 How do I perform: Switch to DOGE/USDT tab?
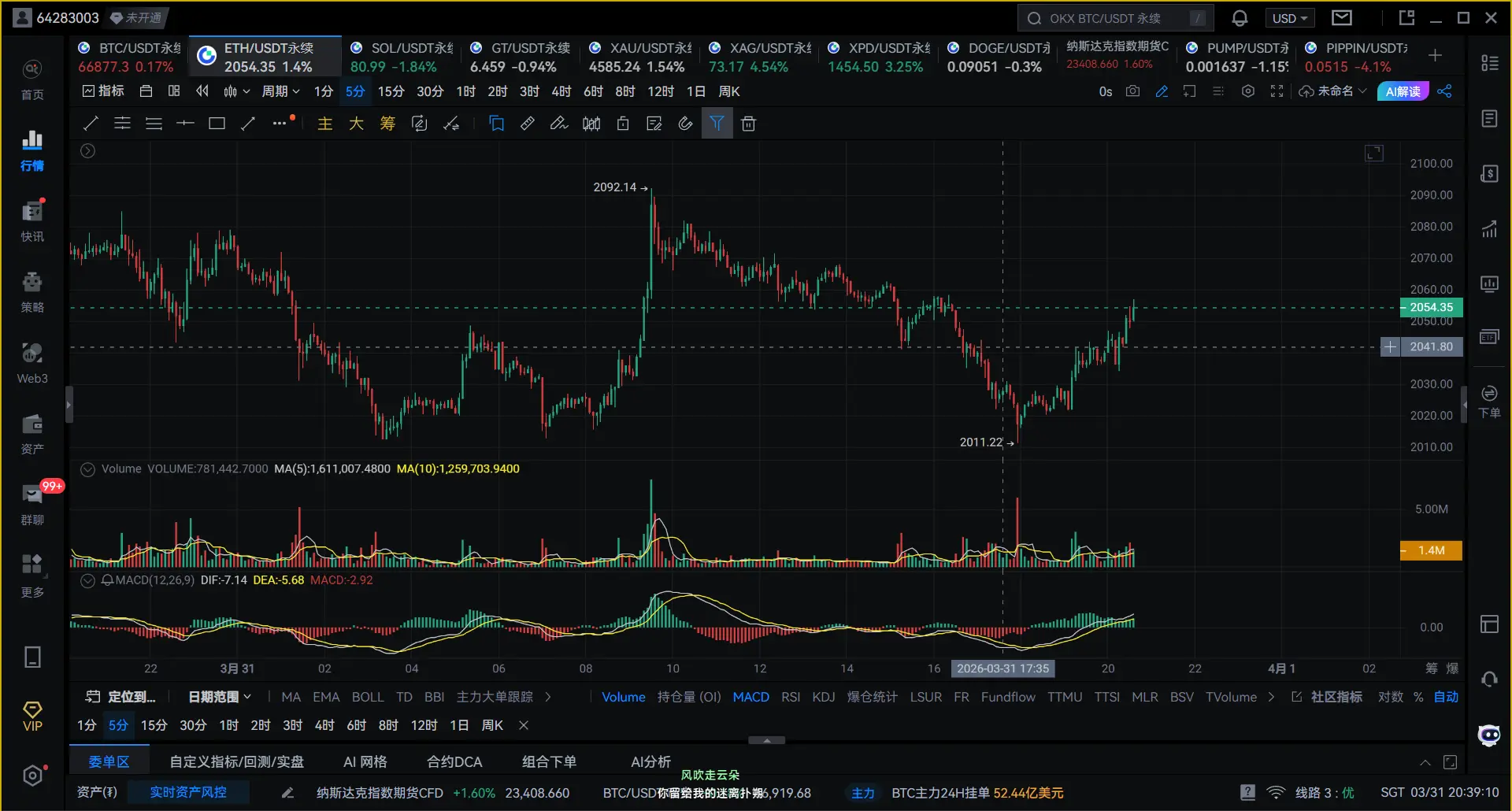tap(999, 57)
